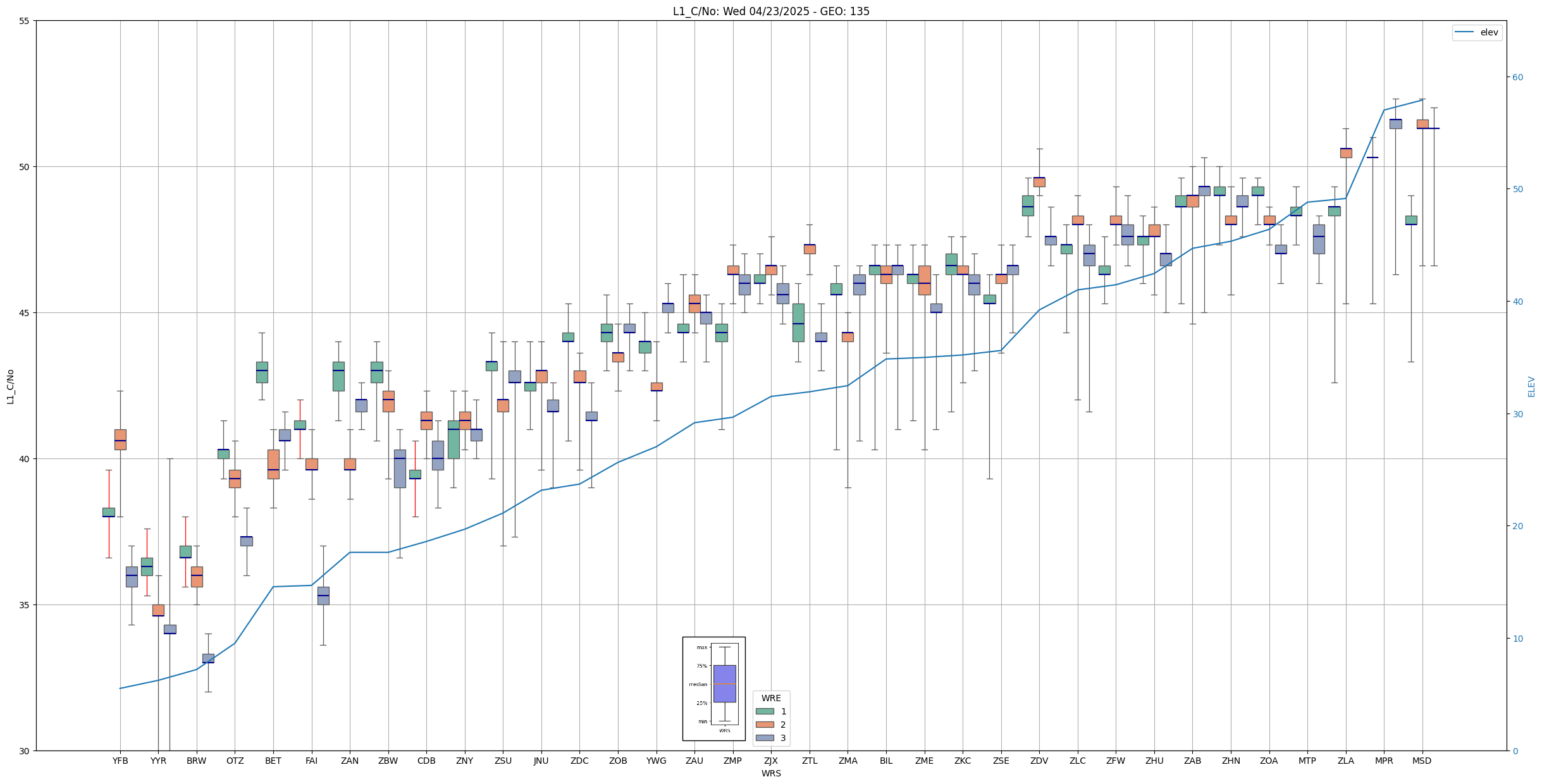Click the L1_C/No y-axis title
Image resolution: width=1542 pixels, height=784 pixels.
[10, 386]
